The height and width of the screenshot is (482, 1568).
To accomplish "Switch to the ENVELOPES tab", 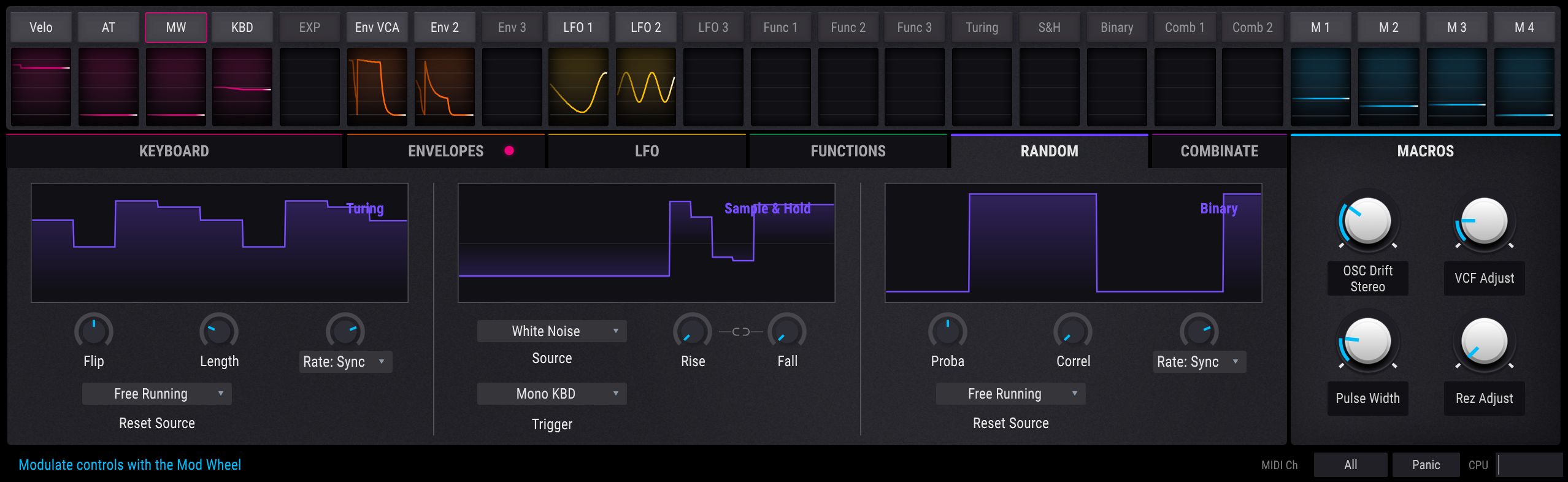I will coord(446,151).
